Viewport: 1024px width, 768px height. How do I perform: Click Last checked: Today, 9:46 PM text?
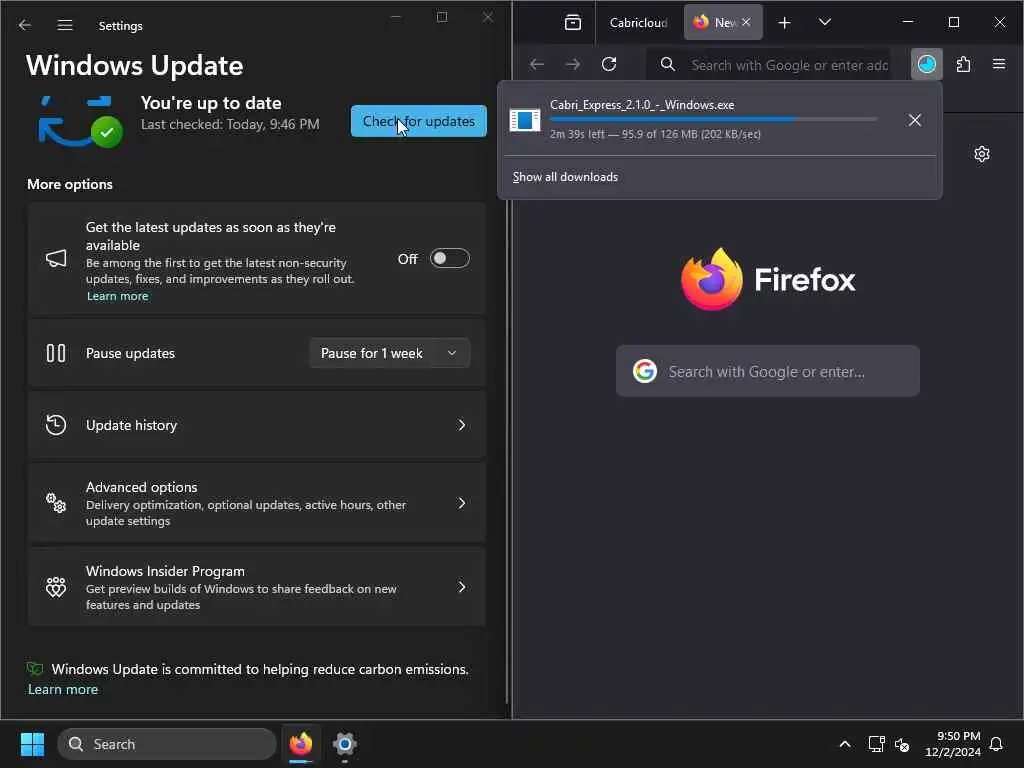[230, 124]
